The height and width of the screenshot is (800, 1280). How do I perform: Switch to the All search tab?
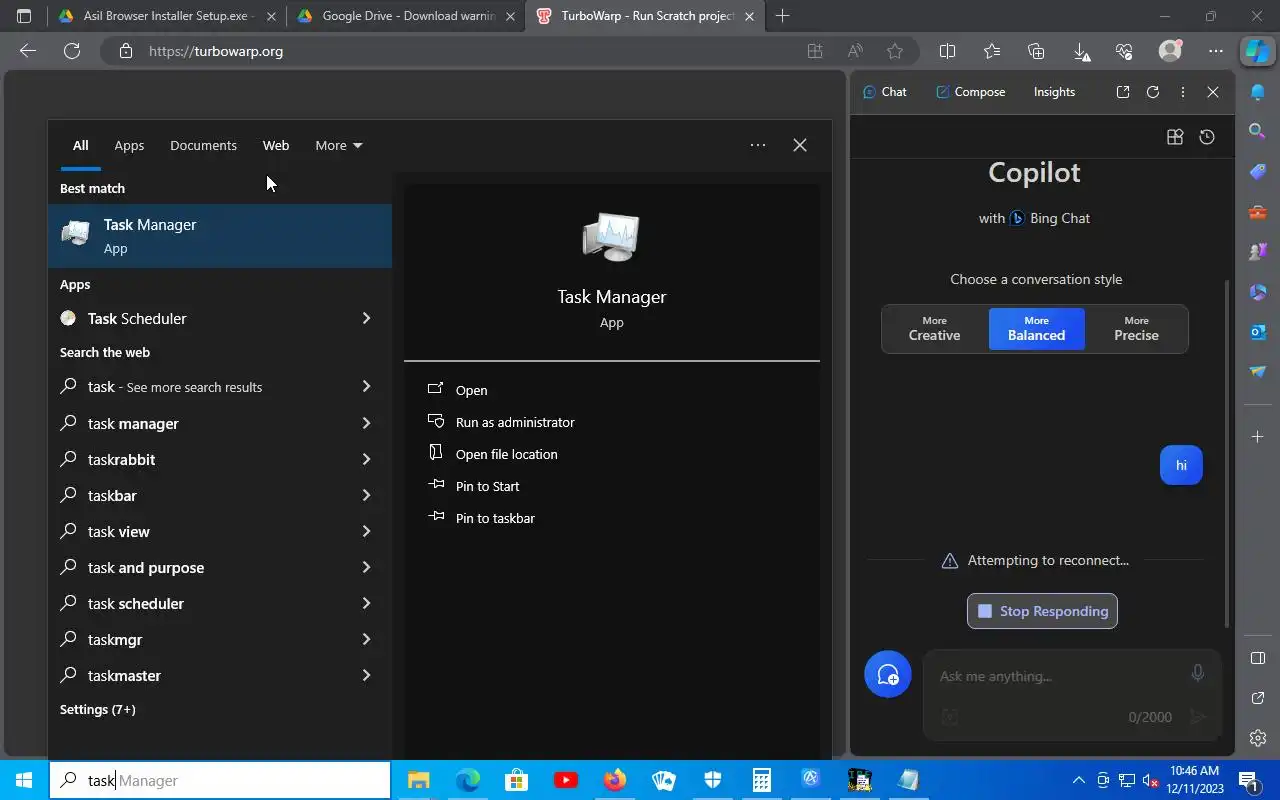tap(80, 145)
